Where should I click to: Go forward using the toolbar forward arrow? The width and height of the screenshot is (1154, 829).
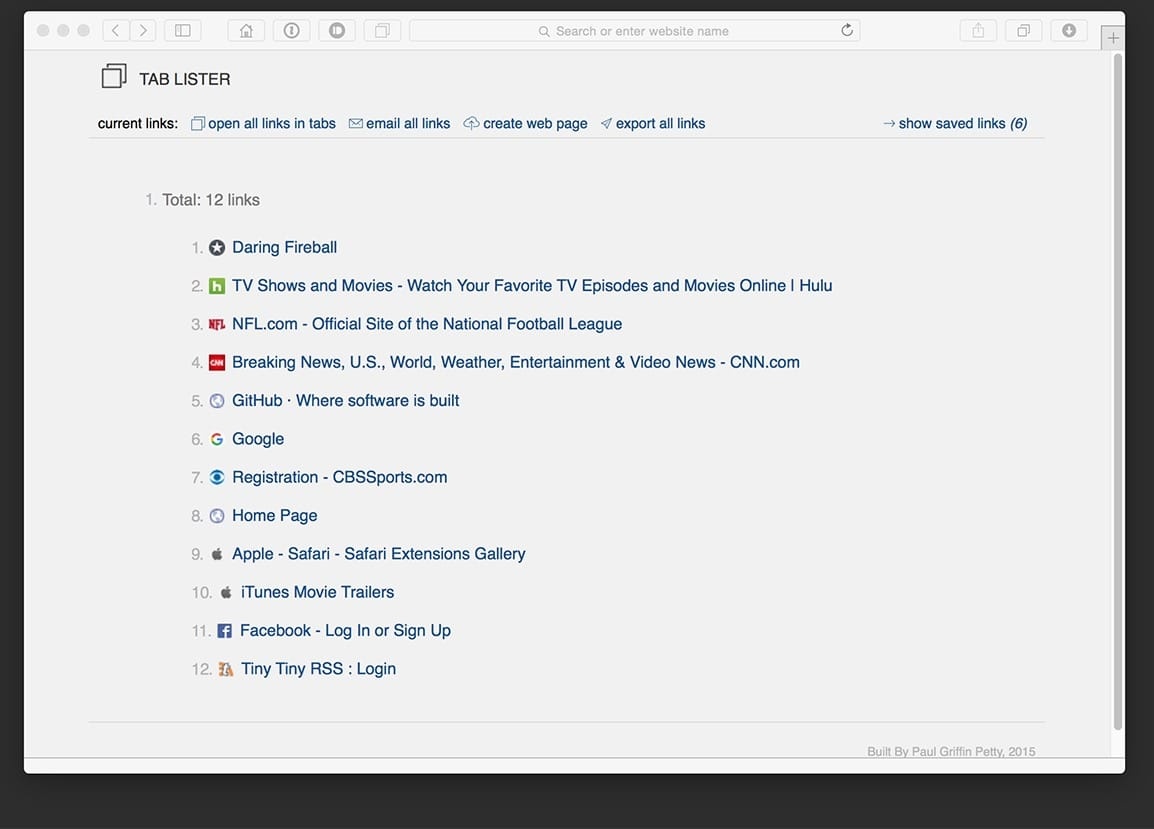click(143, 30)
